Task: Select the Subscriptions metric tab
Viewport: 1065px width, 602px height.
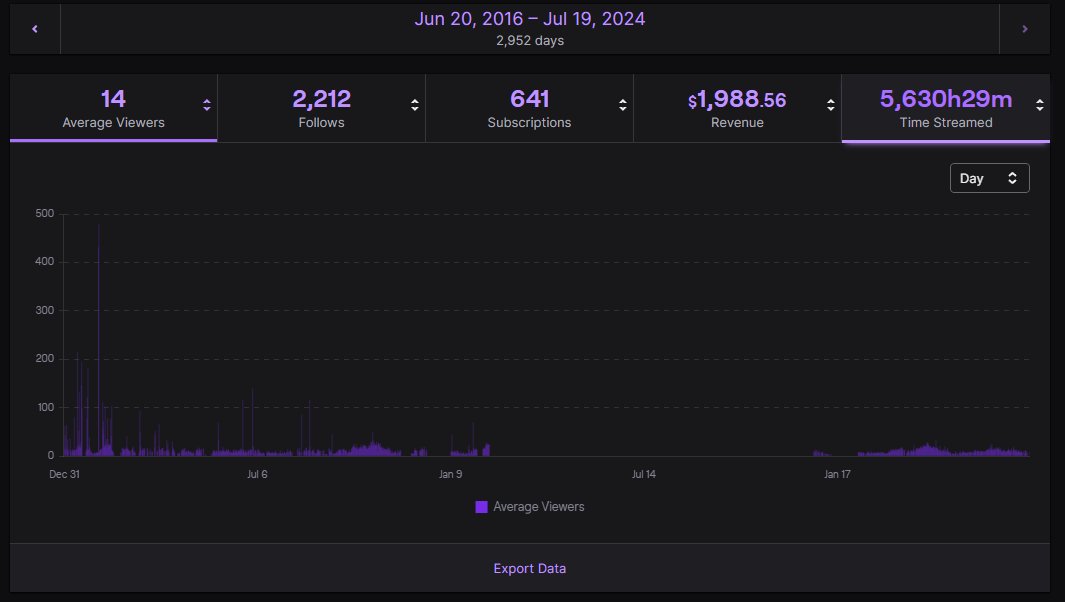Action: point(529,108)
